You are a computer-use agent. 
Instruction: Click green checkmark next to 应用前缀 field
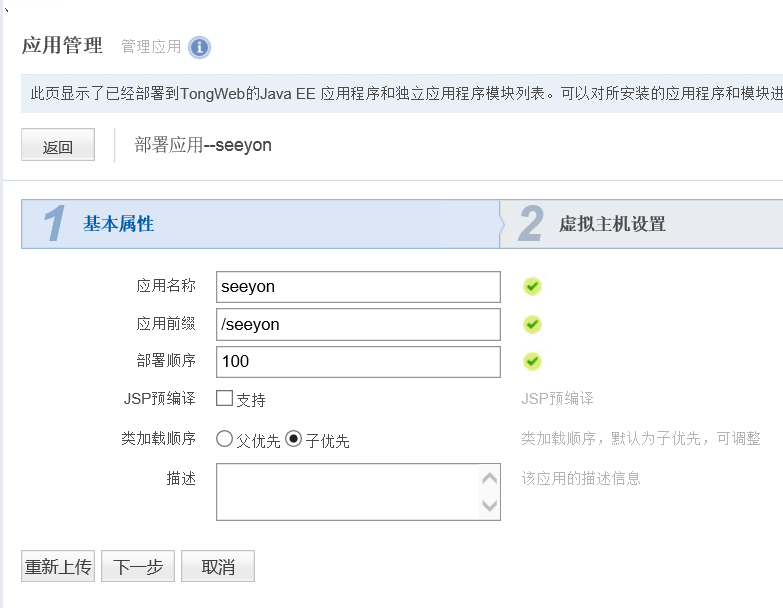pos(532,324)
